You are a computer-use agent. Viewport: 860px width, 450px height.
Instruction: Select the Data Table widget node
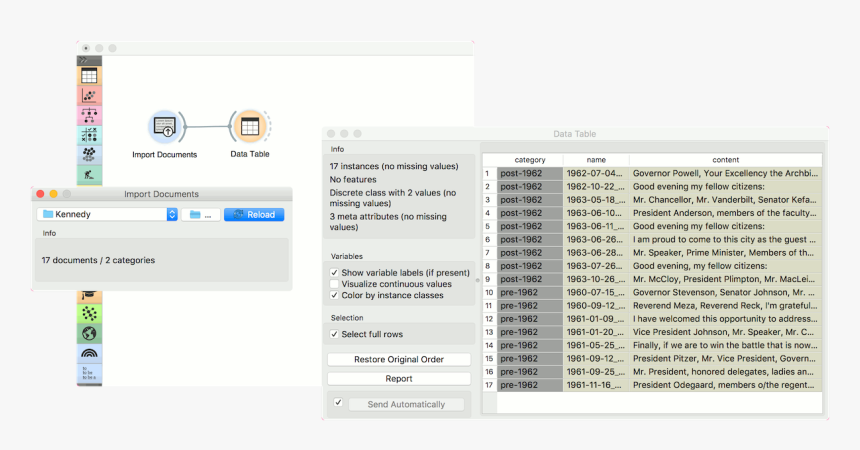250,127
